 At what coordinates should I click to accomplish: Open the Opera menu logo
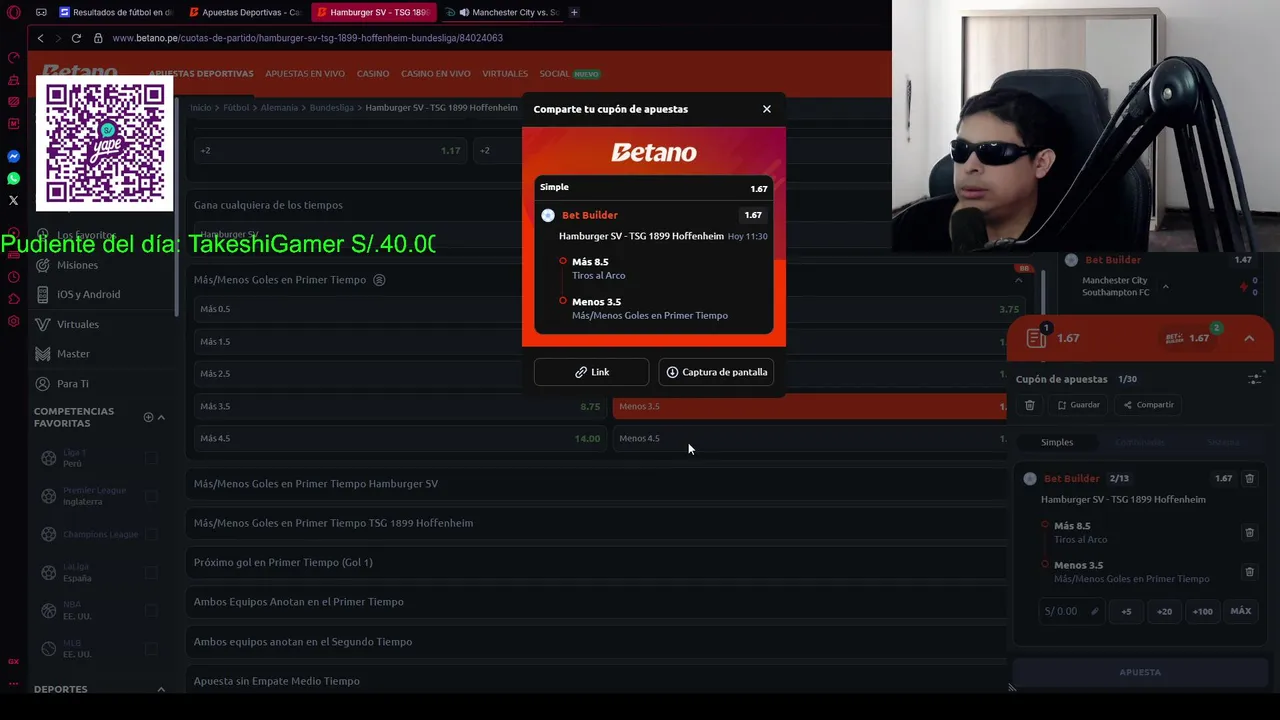pyautogui.click(x=14, y=12)
